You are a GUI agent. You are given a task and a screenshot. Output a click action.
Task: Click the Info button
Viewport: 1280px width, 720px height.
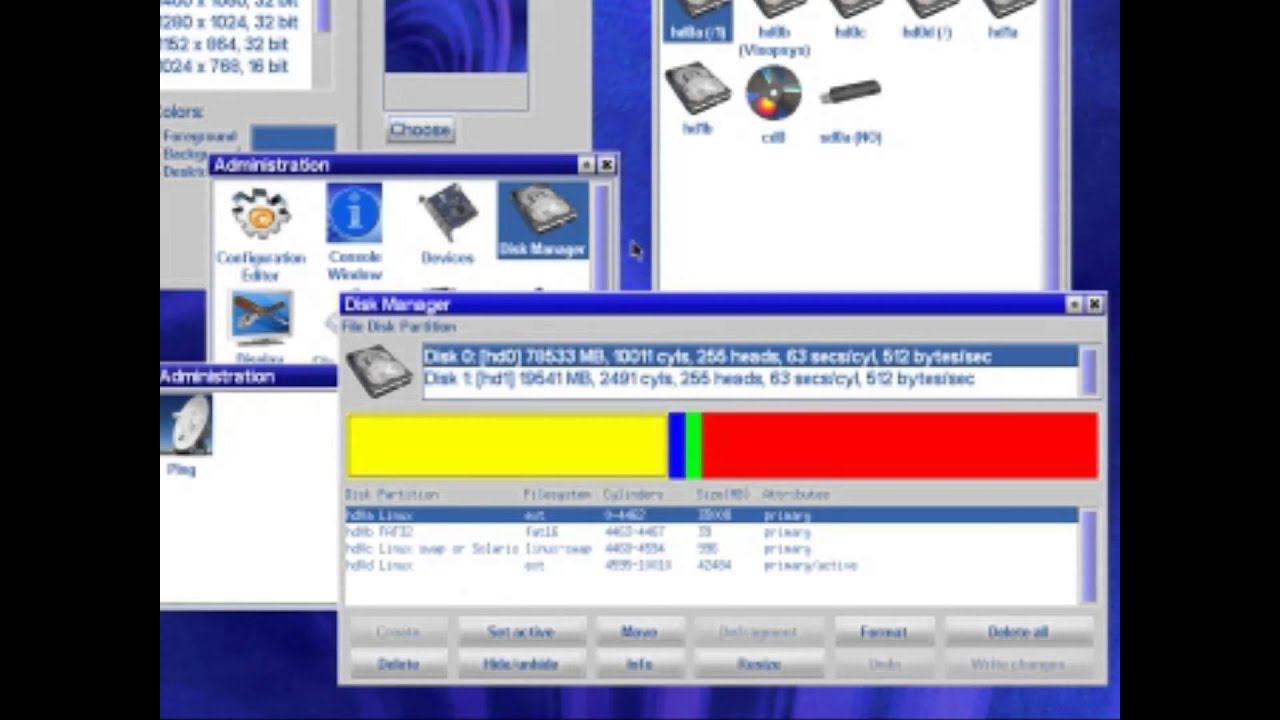tap(639, 664)
